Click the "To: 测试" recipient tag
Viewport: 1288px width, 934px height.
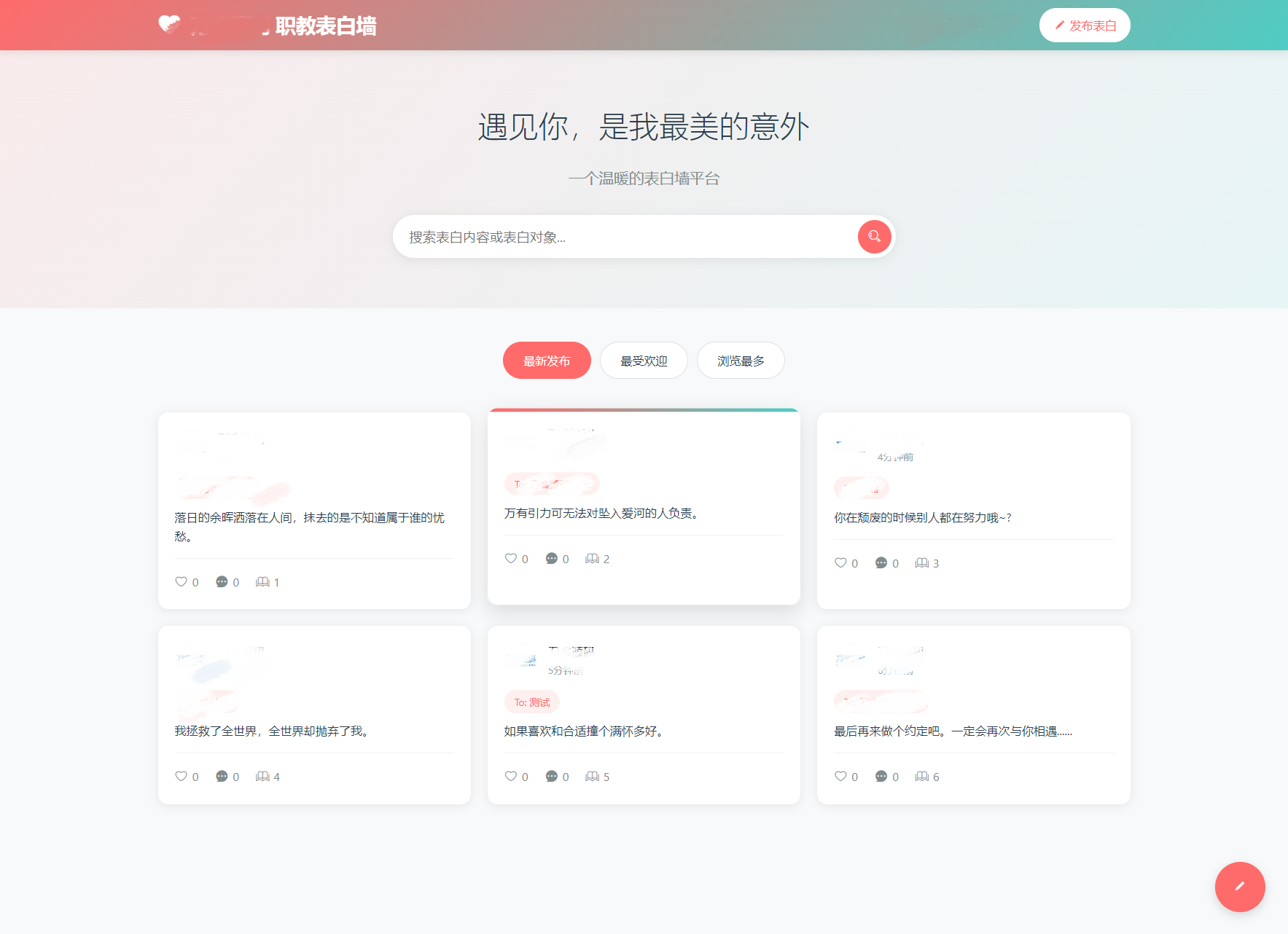531,702
